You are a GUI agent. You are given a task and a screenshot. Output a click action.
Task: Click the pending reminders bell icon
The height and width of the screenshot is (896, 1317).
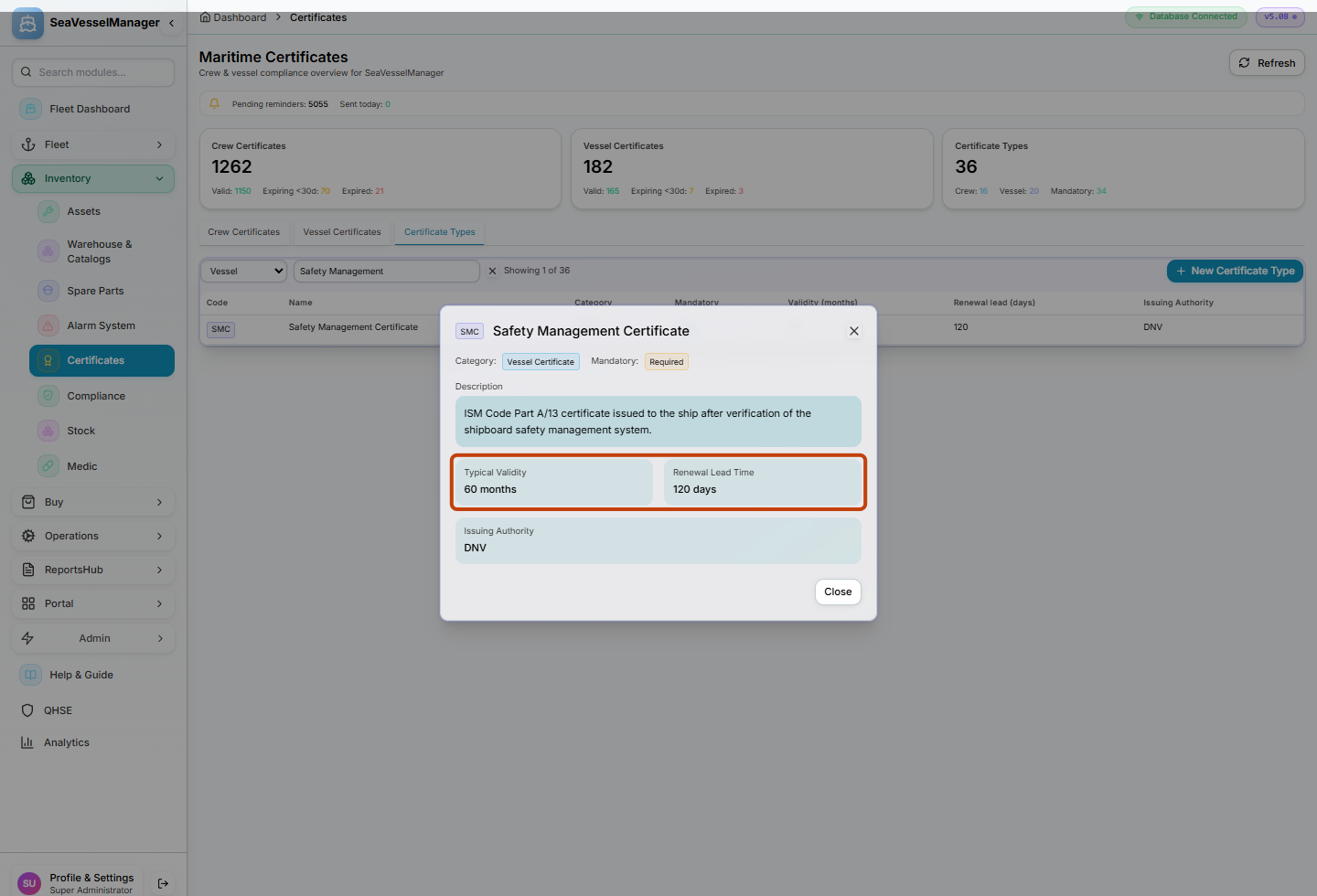(215, 103)
